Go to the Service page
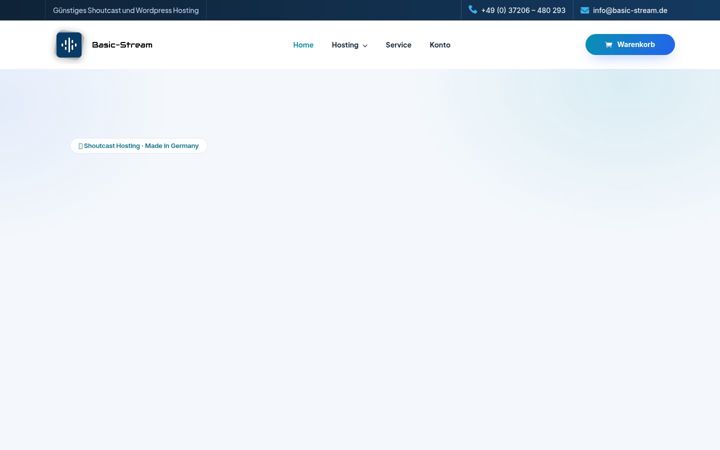Screen dimensions: 720x450 tap(398, 45)
